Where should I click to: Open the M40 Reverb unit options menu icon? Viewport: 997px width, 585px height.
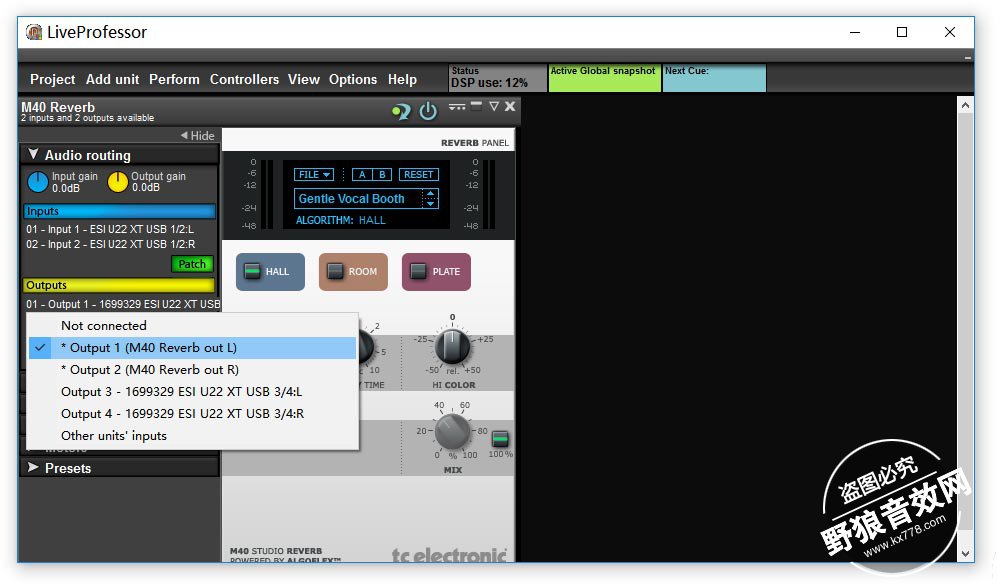tap(457, 107)
